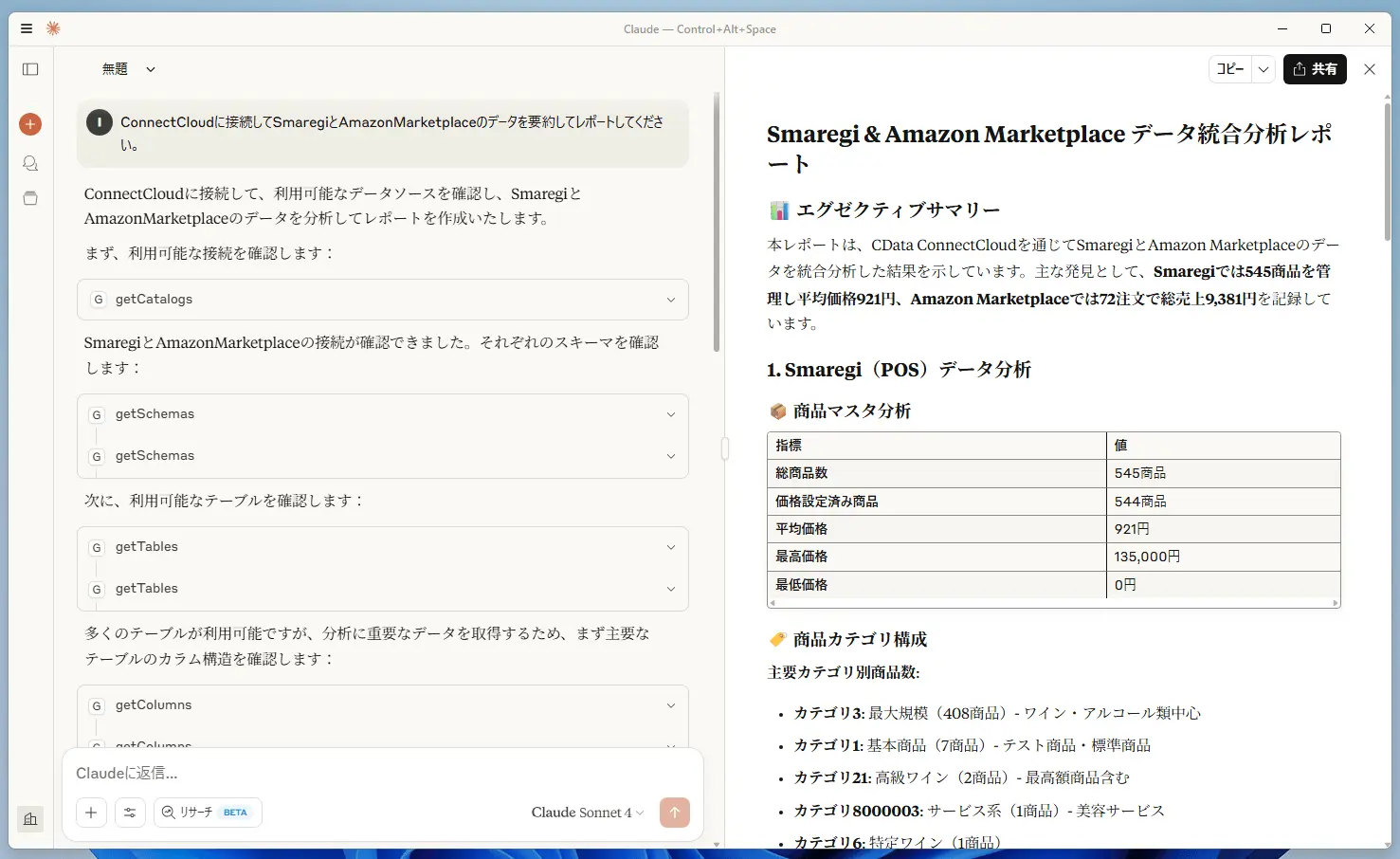Toggle the sidebar panel icon

coord(29,68)
